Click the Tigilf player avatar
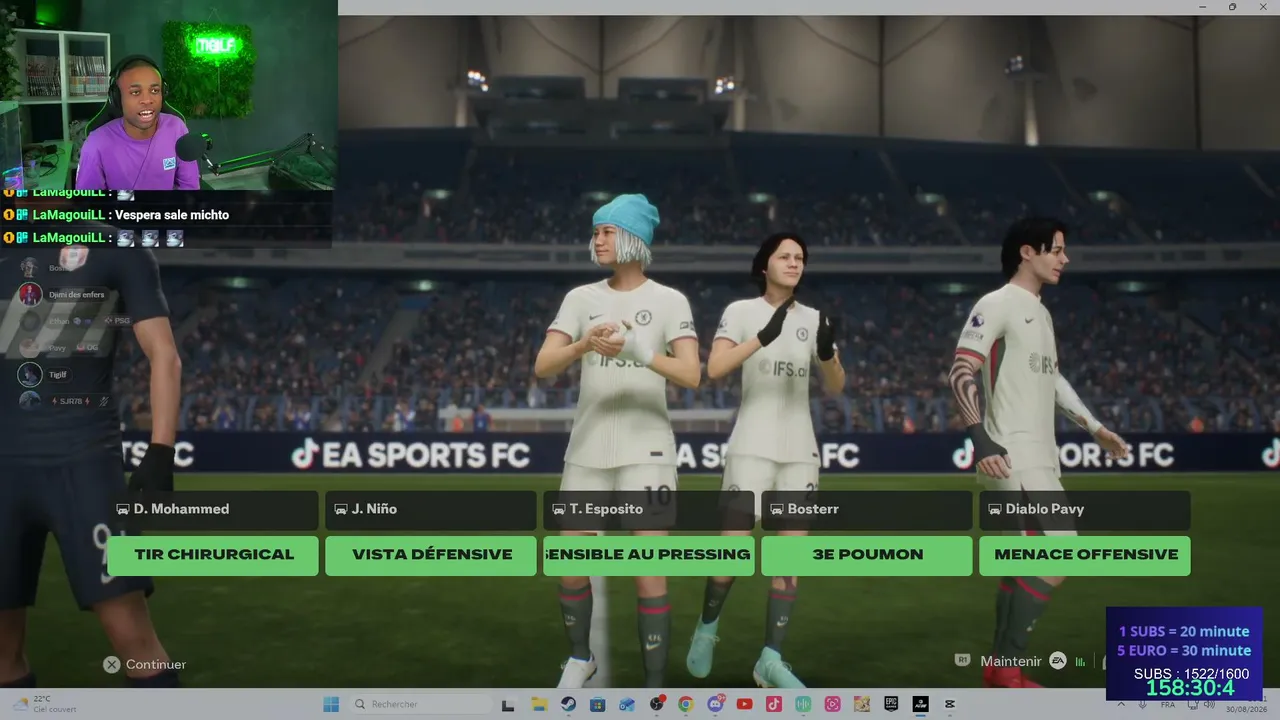The width and height of the screenshot is (1280, 720). coord(30,374)
